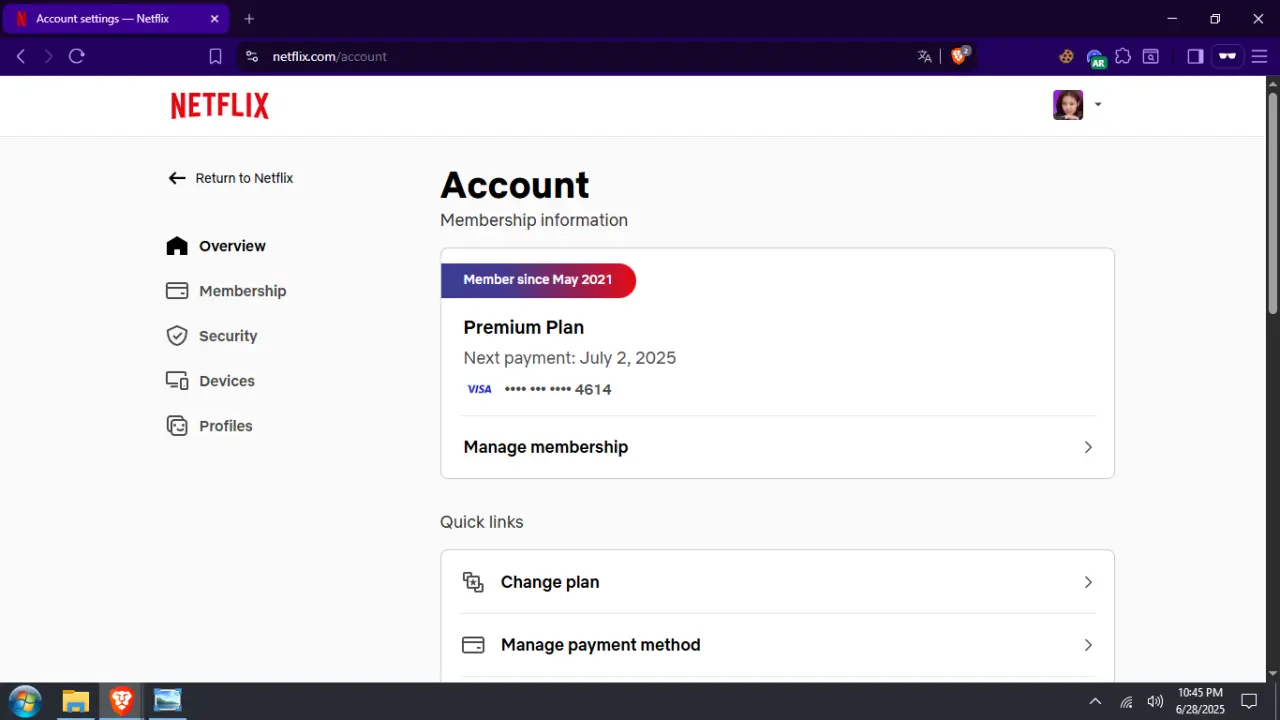Viewport: 1280px width, 720px height.
Task: Open the site information icon in address bar
Action: click(252, 57)
